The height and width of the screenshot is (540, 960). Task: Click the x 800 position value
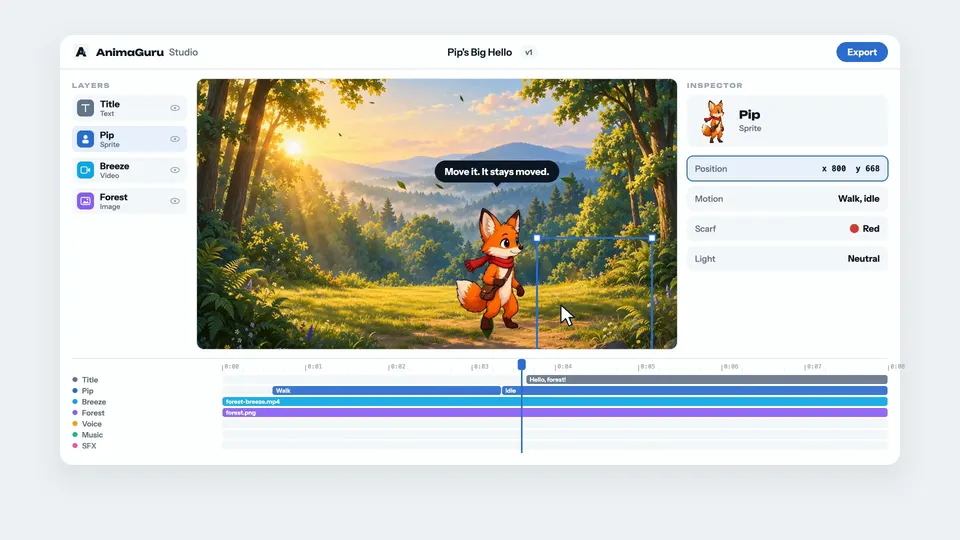[834, 168]
